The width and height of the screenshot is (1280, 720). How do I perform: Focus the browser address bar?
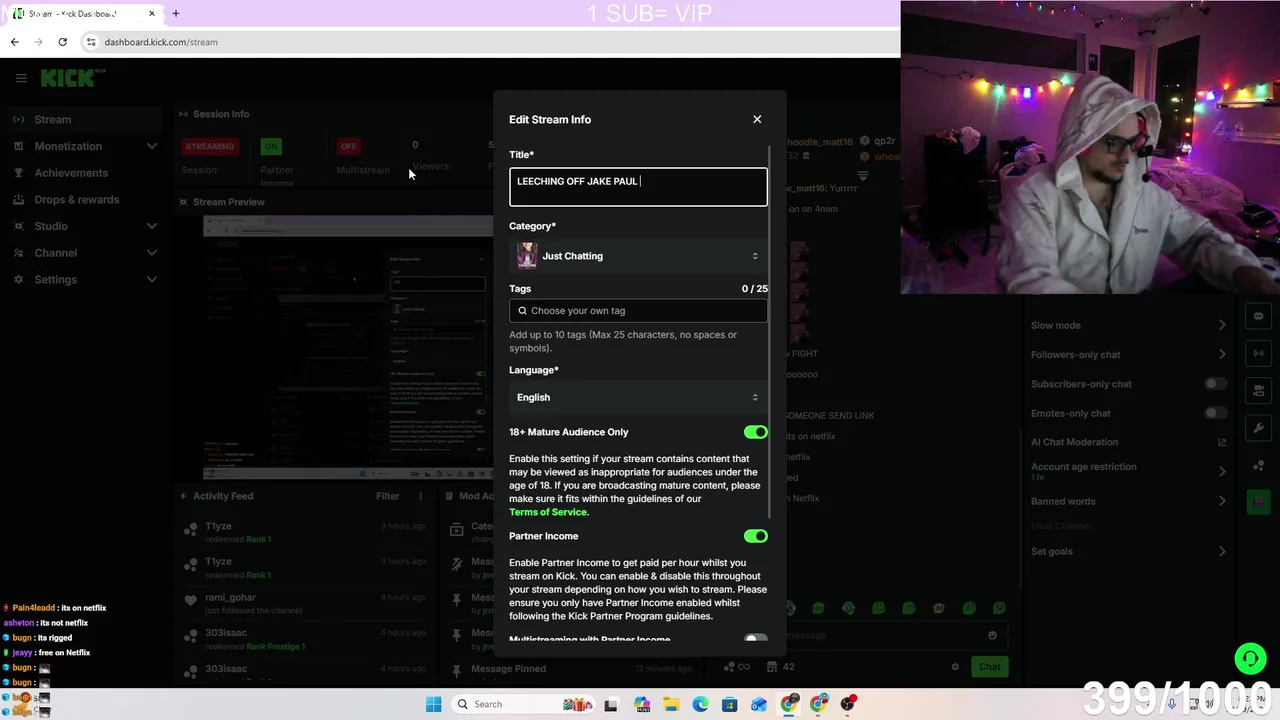490,42
